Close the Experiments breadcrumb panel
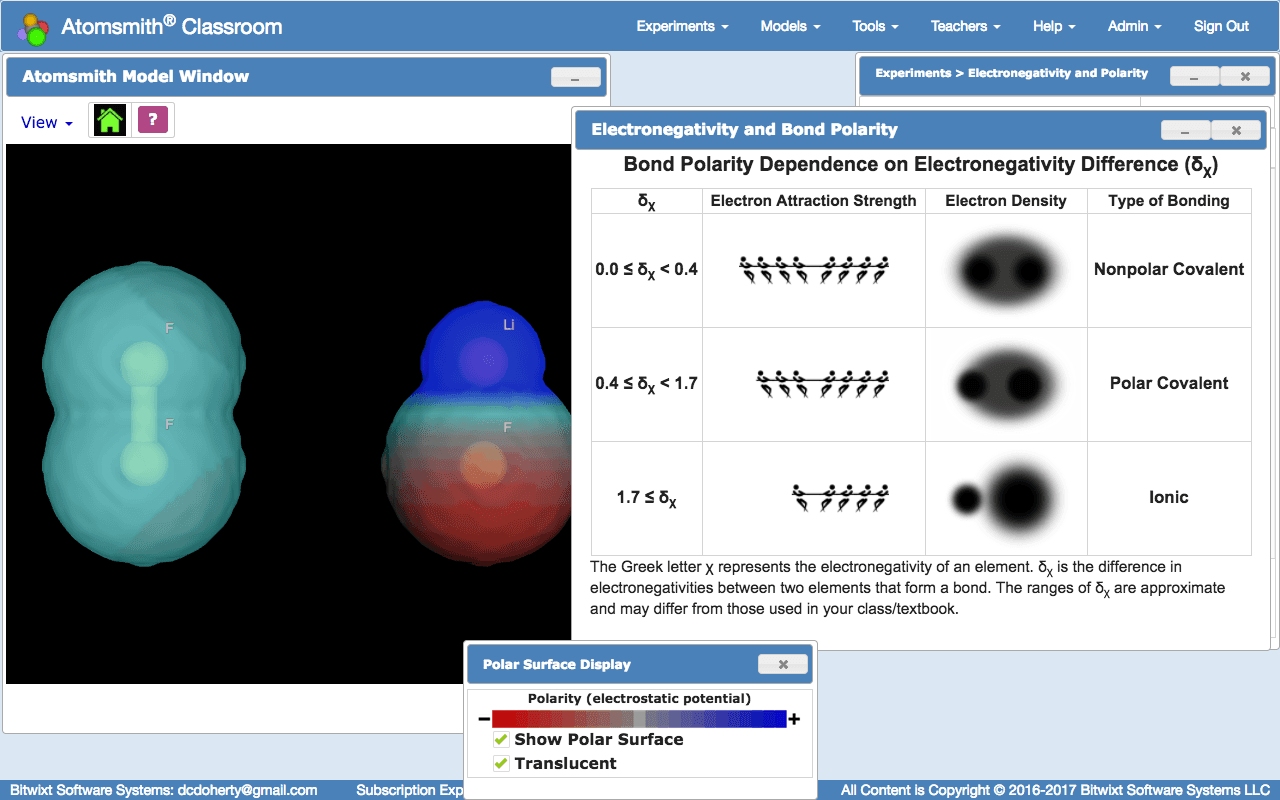This screenshot has height=800, width=1280. coord(1245,76)
